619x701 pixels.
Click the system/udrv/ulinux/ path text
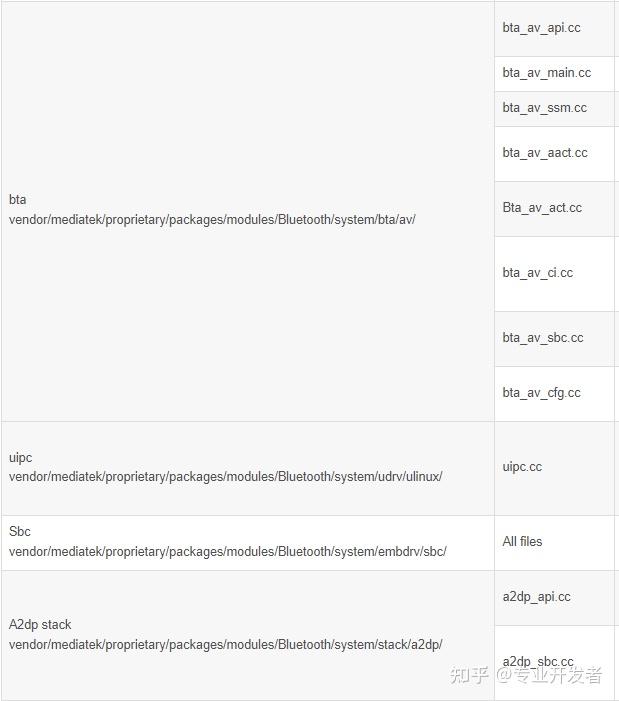(225, 477)
